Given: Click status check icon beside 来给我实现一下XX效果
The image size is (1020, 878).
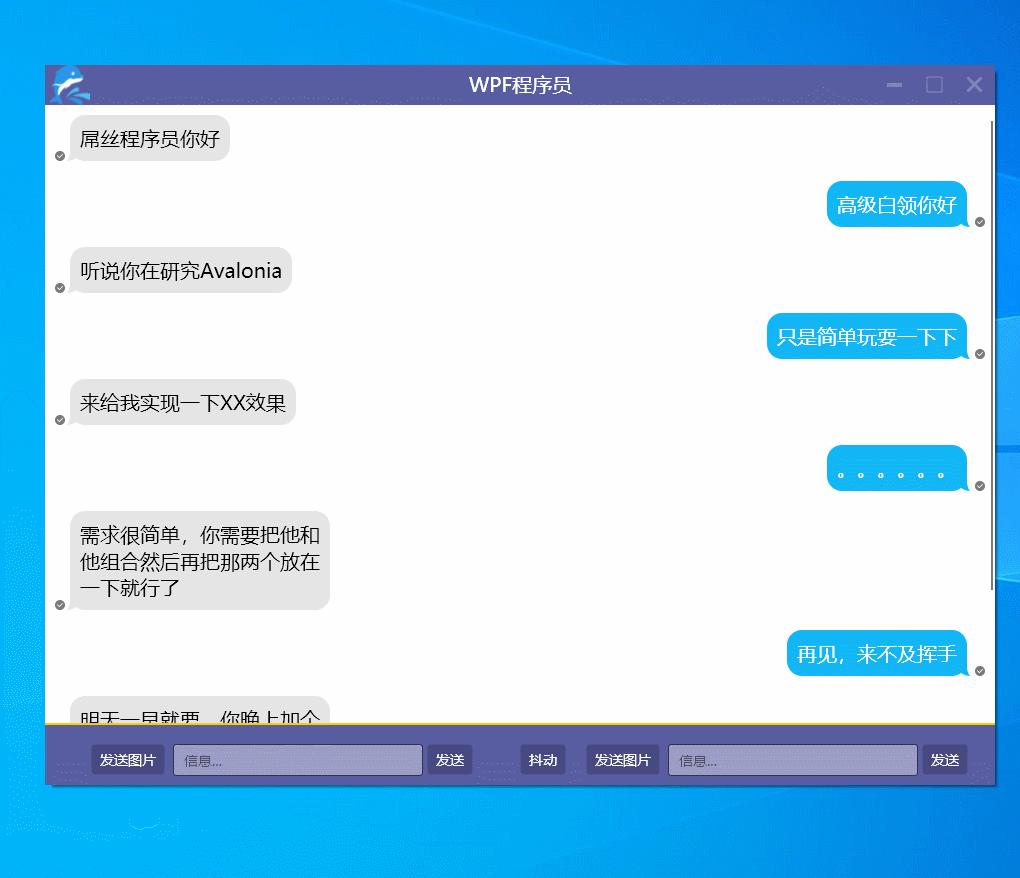Looking at the screenshot, I should point(60,420).
